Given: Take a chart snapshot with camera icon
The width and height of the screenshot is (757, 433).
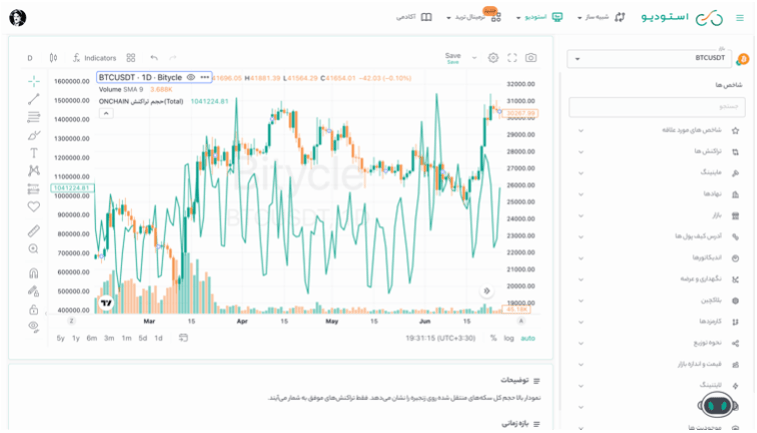Looking at the screenshot, I should (531, 58).
